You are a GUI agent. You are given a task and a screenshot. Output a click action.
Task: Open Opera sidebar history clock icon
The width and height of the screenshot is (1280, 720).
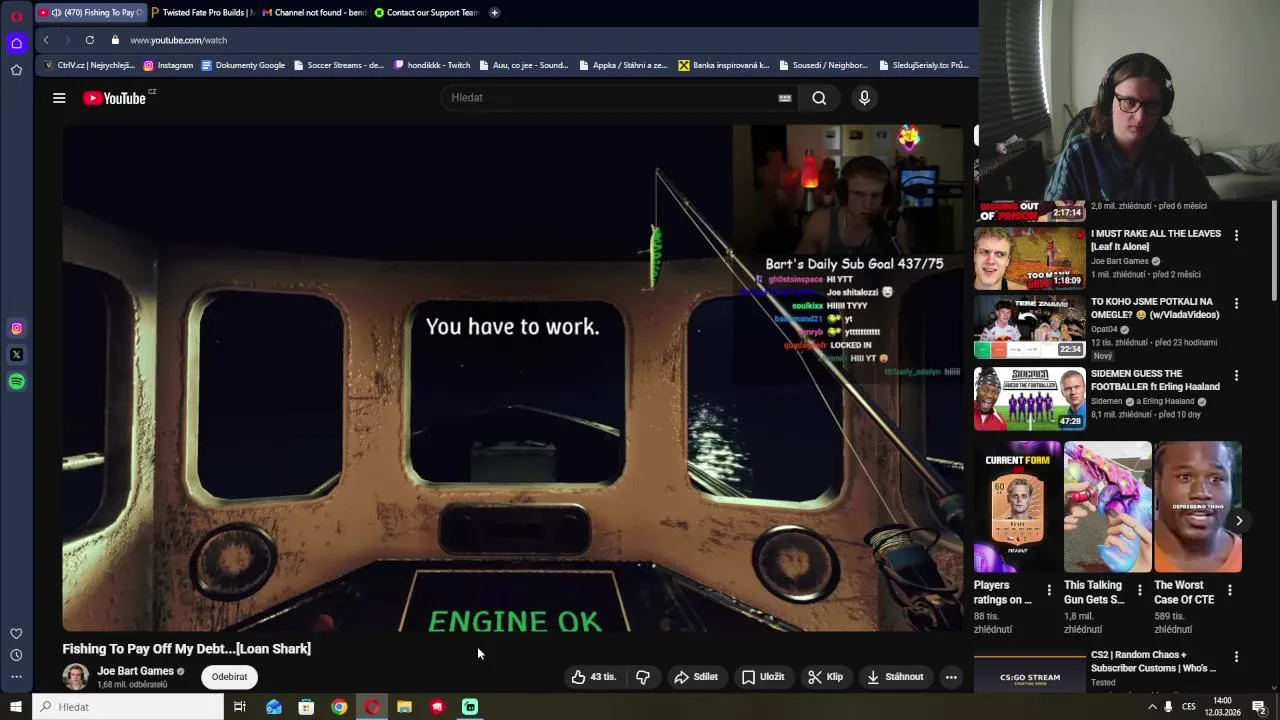tap(16, 655)
